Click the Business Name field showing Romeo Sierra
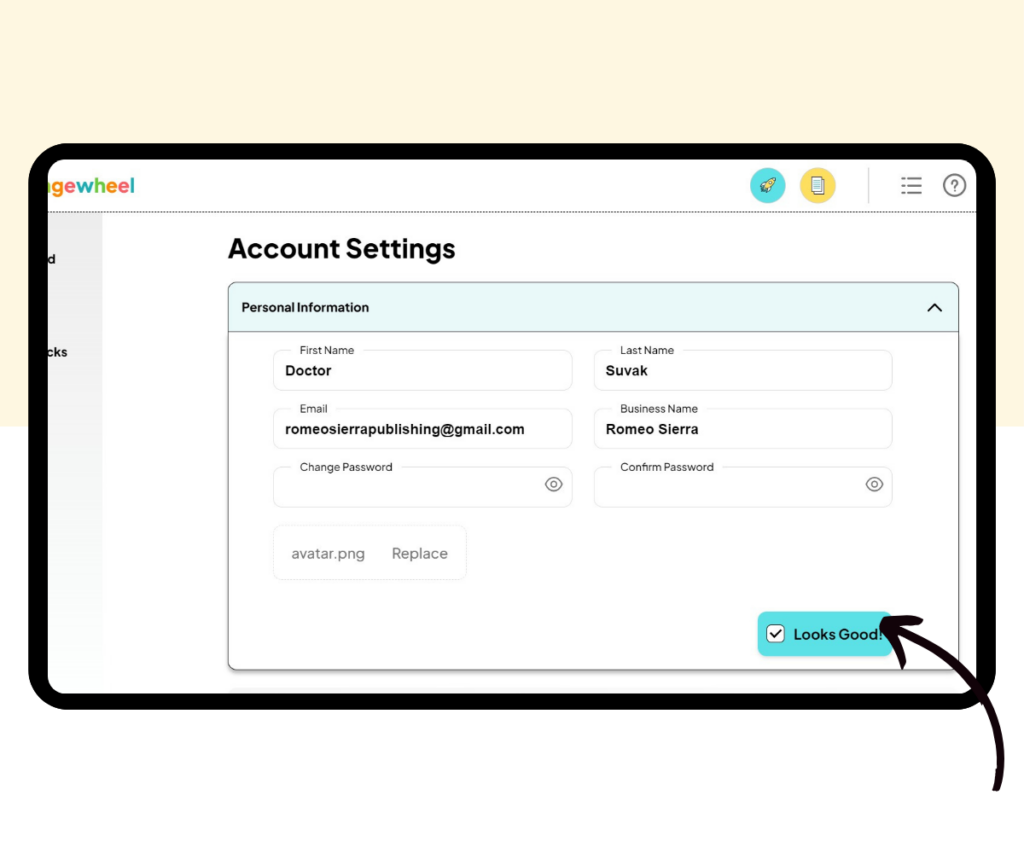Screen dimensions: 1024x853 (x=742, y=429)
